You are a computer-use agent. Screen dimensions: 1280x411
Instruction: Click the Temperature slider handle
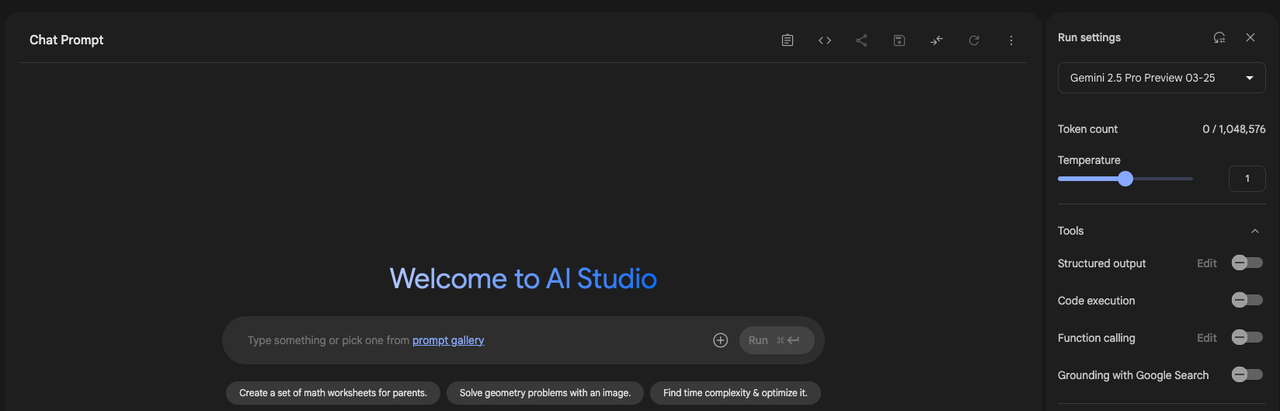[x=1125, y=179]
